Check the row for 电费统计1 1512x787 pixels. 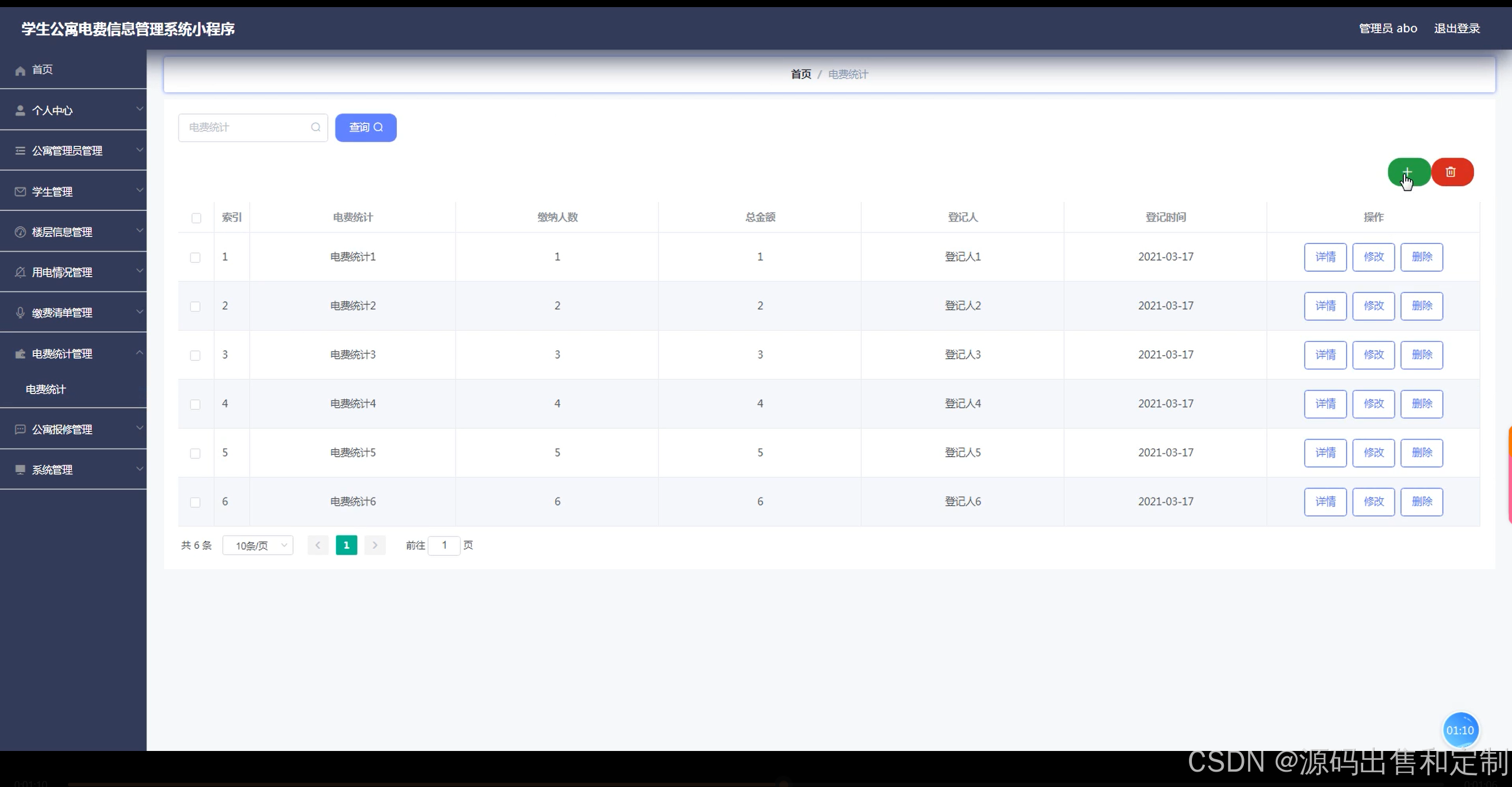[195, 257]
